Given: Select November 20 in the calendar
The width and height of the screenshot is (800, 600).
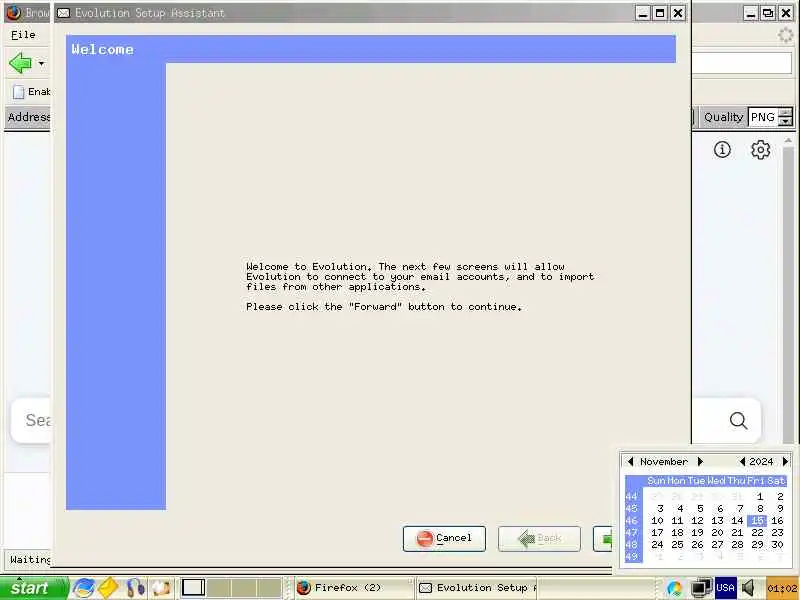Looking at the screenshot, I should coord(717,532).
